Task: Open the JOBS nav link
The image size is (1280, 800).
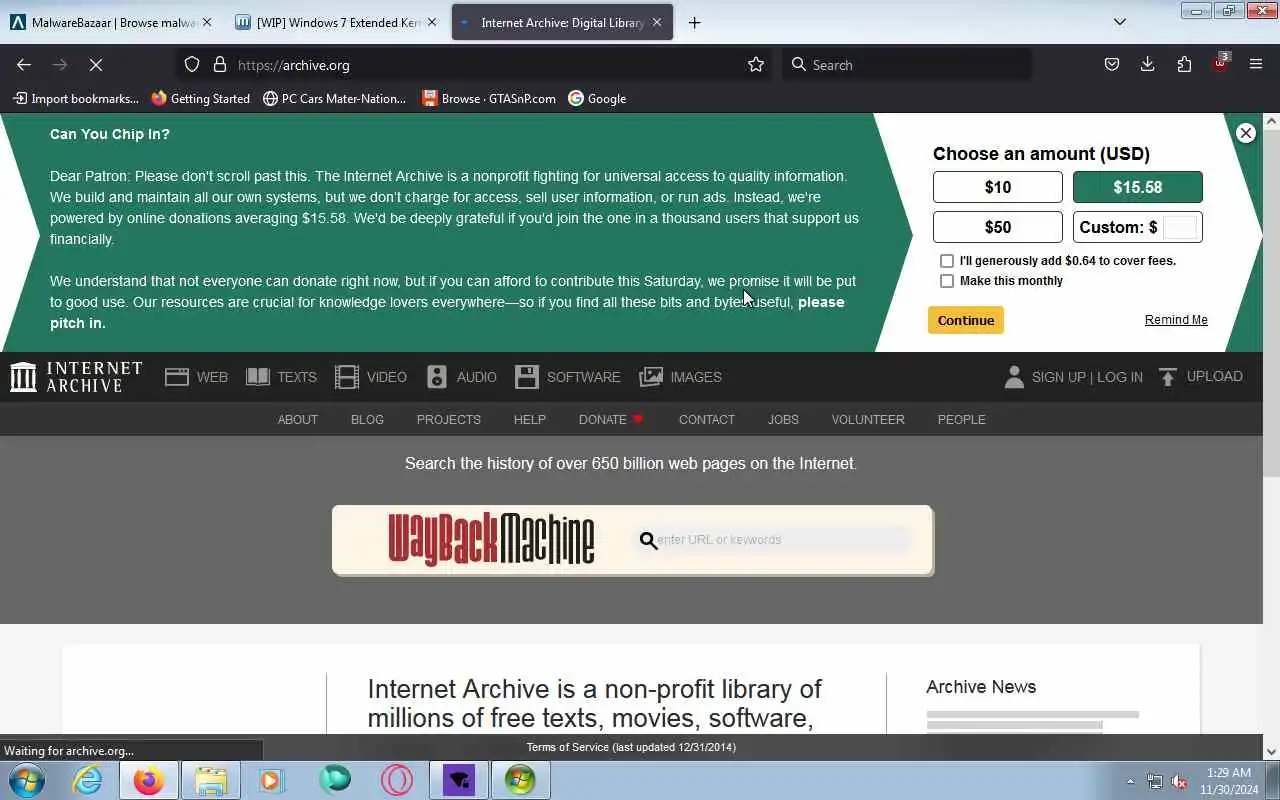Action: pos(783,420)
